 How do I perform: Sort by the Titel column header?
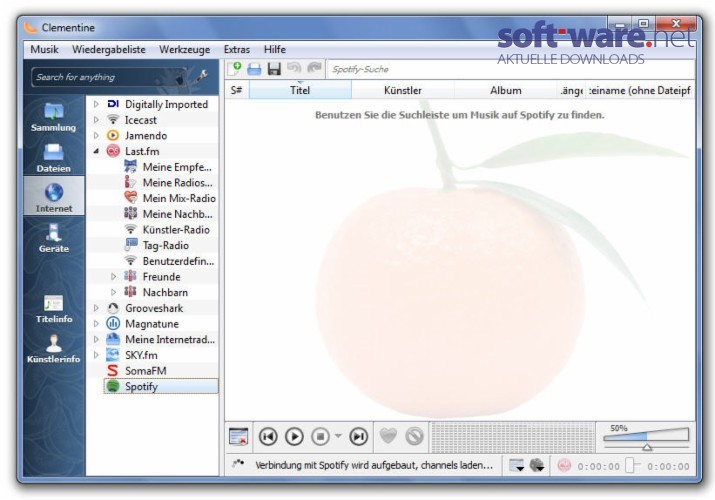pos(300,90)
